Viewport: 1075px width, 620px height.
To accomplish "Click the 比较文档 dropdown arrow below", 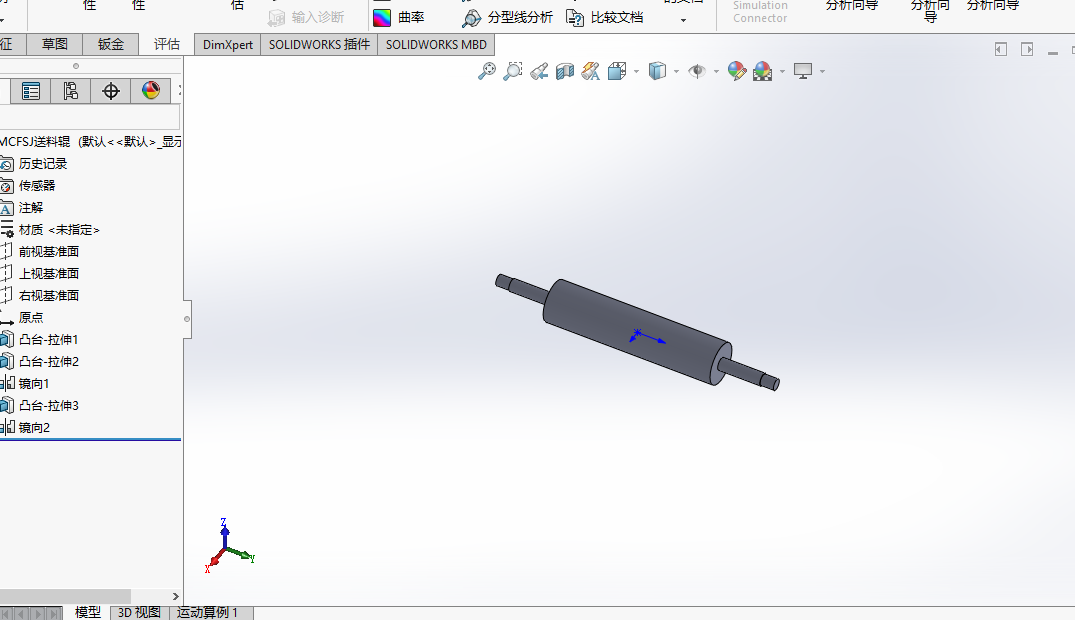I will pyautogui.click(x=683, y=21).
